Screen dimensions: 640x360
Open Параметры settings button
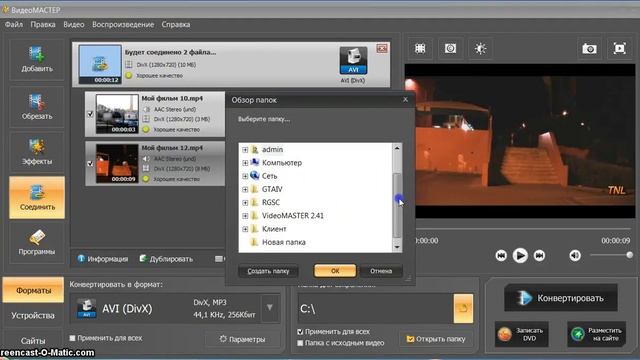[x=242, y=339]
